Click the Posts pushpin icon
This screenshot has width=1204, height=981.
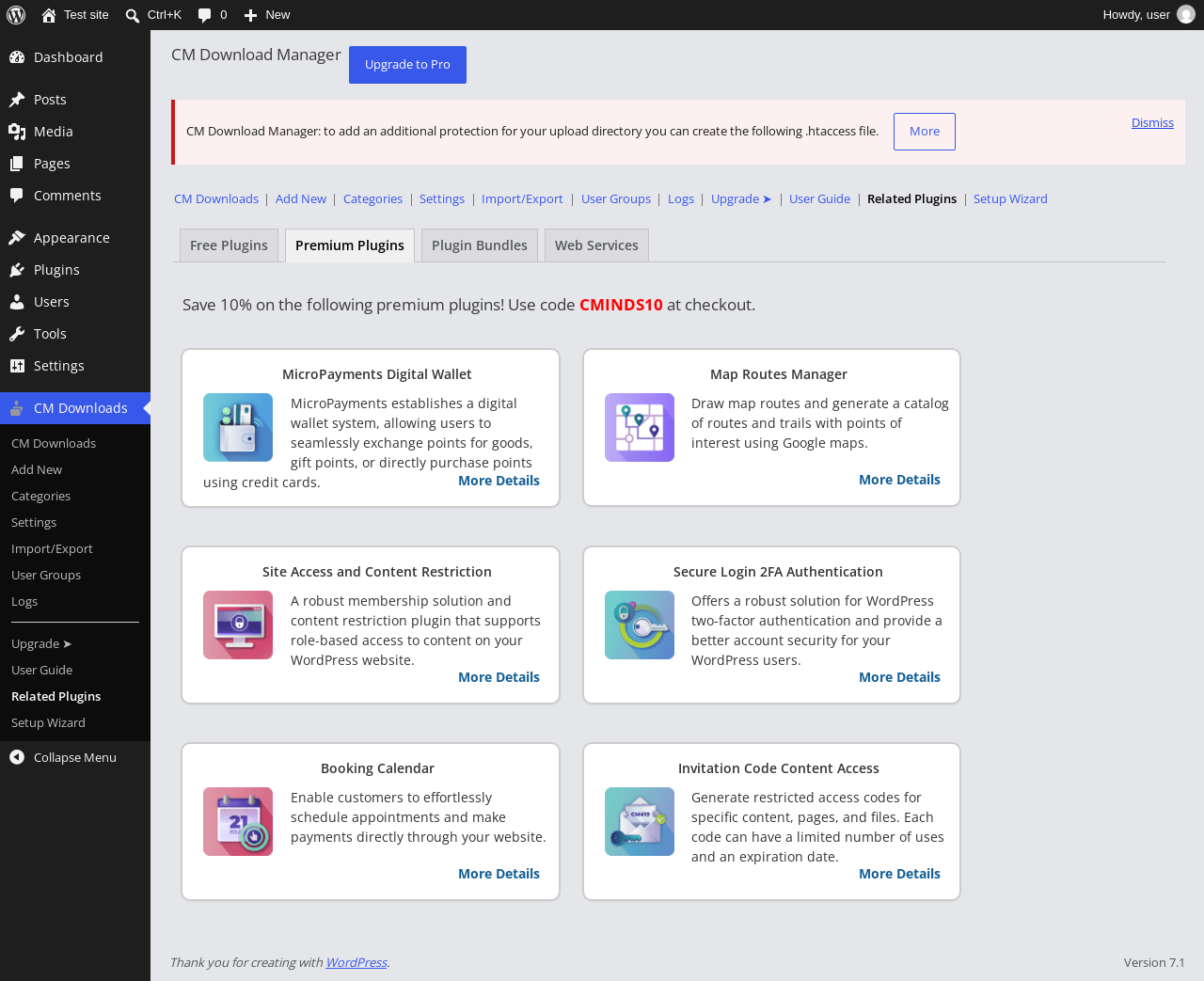(17, 100)
